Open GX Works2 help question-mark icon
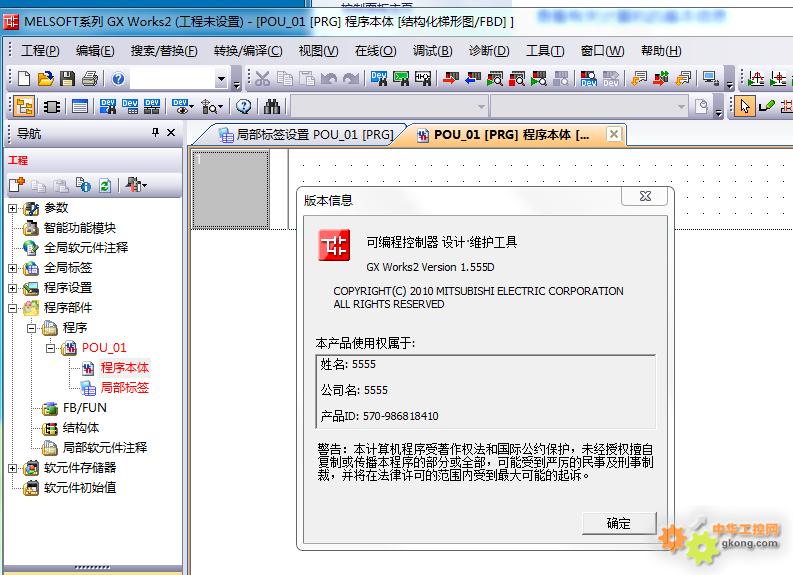 click(118, 79)
